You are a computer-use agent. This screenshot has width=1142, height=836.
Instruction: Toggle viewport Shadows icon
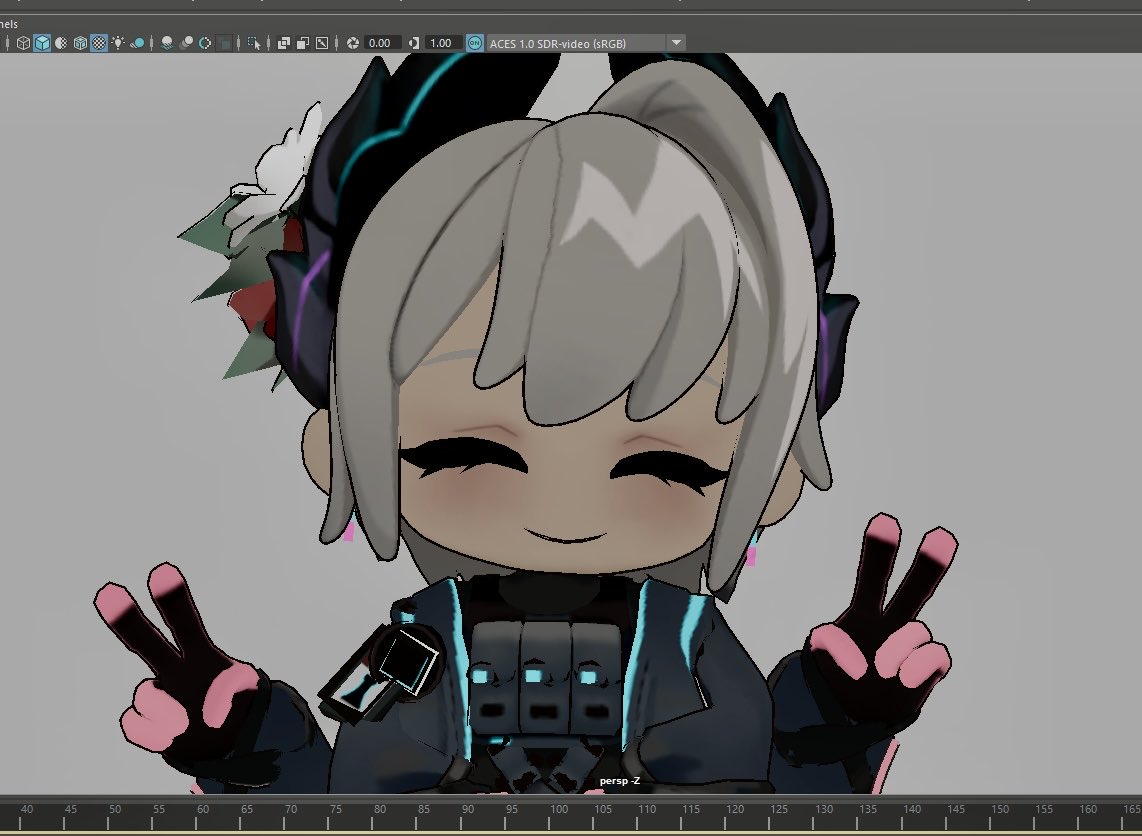click(x=137, y=43)
